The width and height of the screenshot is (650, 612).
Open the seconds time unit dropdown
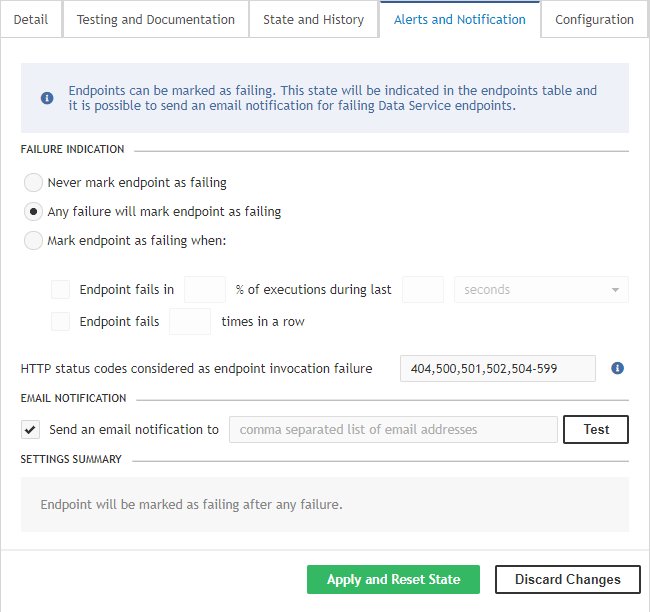coord(541,290)
